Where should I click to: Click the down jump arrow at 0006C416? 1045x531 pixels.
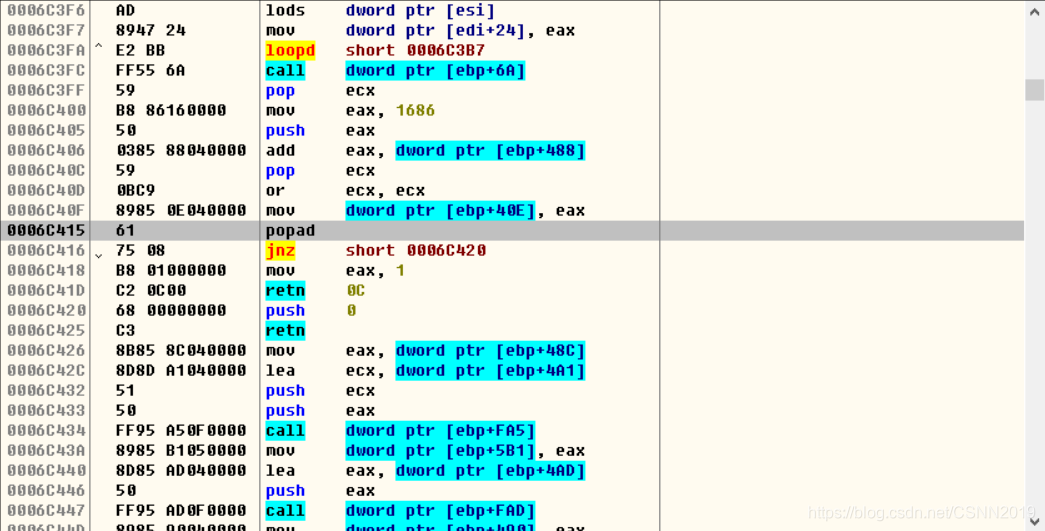99,255
